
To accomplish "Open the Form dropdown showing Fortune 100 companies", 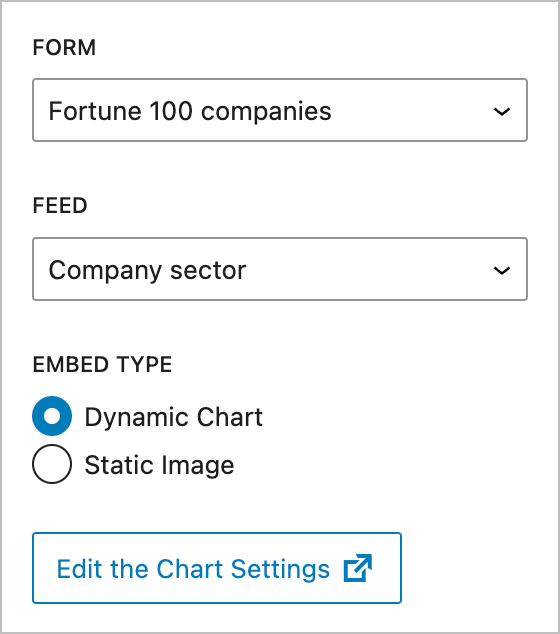I will pos(280,110).
